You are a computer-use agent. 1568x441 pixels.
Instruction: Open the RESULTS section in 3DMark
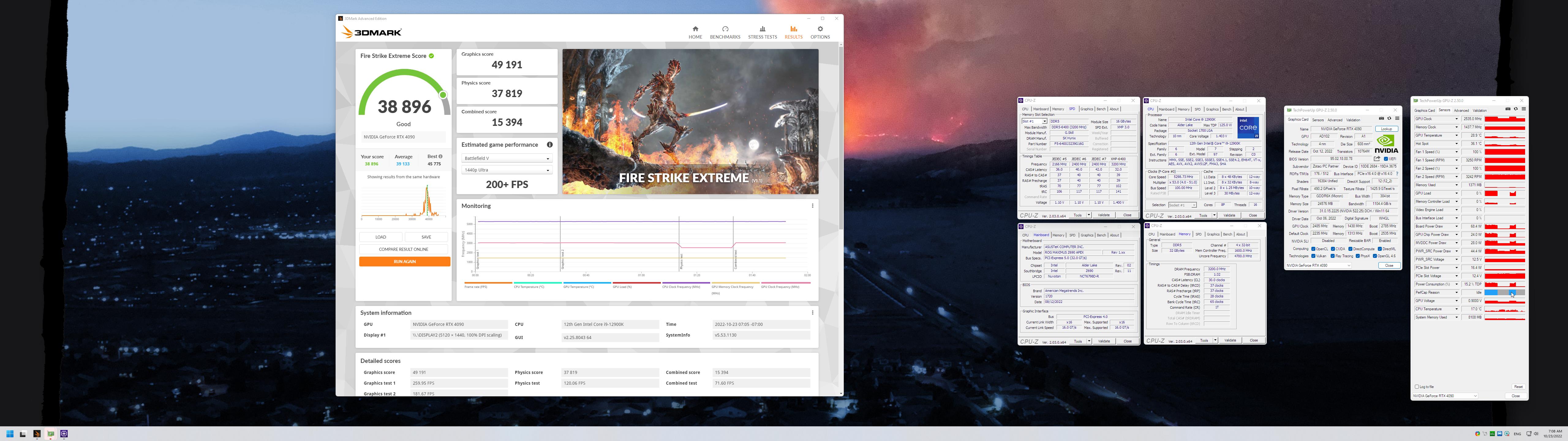click(793, 32)
